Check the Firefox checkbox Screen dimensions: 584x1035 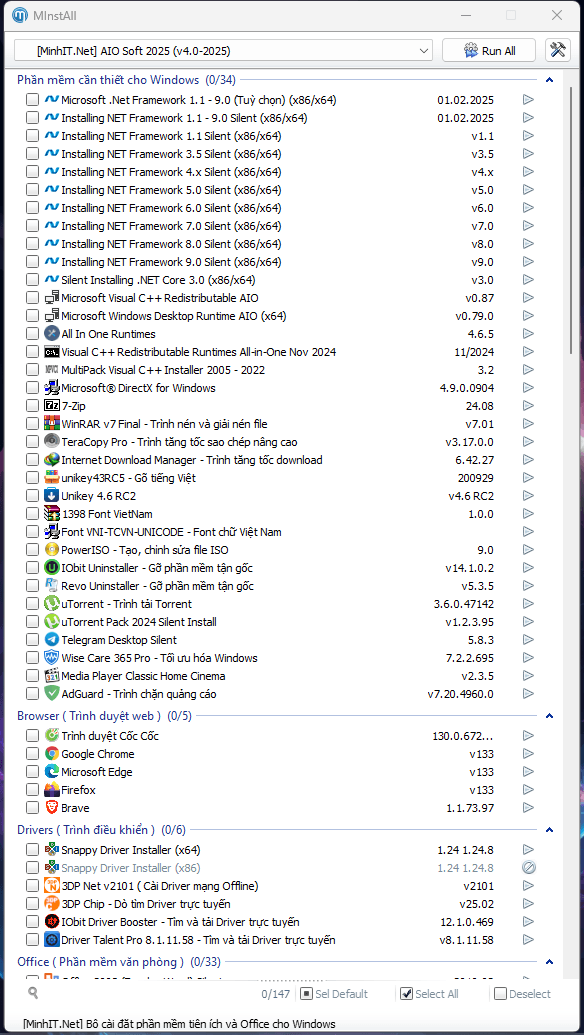point(32,789)
